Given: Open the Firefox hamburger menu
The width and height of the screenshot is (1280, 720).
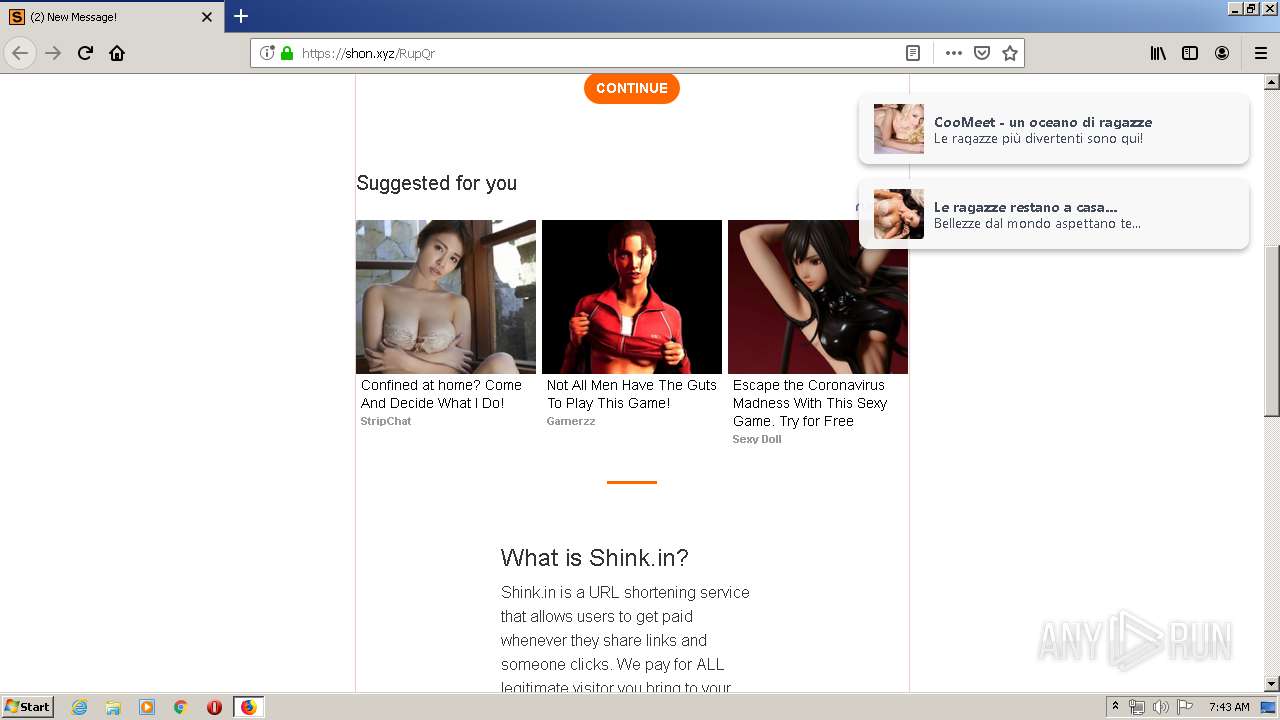Looking at the screenshot, I should [x=1261, y=53].
